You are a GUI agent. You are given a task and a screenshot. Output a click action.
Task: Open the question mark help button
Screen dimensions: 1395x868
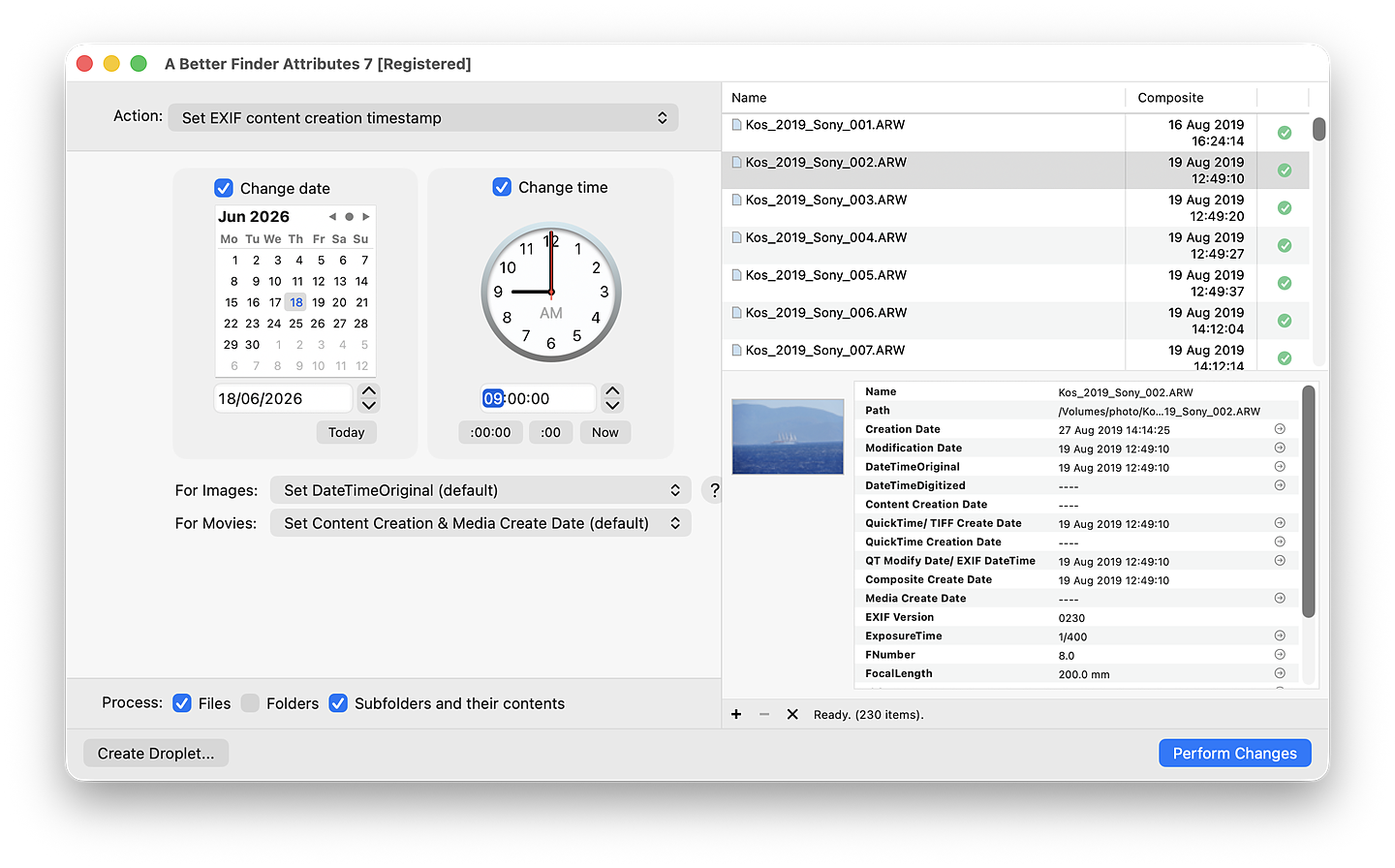click(714, 490)
